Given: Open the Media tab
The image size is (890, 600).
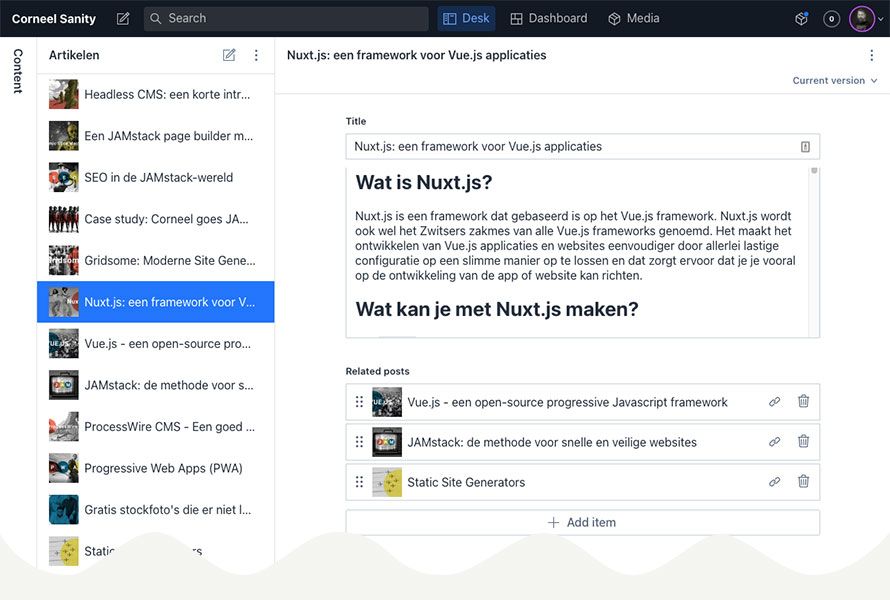Looking at the screenshot, I should click(634, 19).
